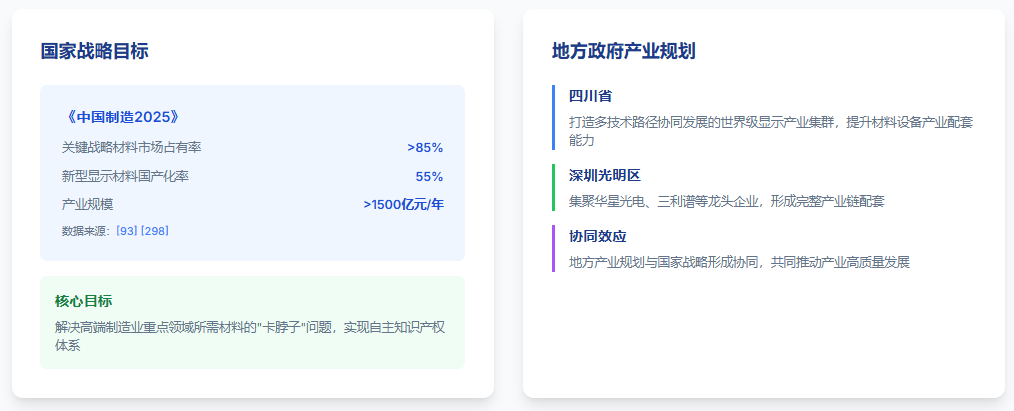Select the >1500亿元/年 value
Image resolution: width=1014 pixels, height=411 pixels.
(x=404, y=205)
